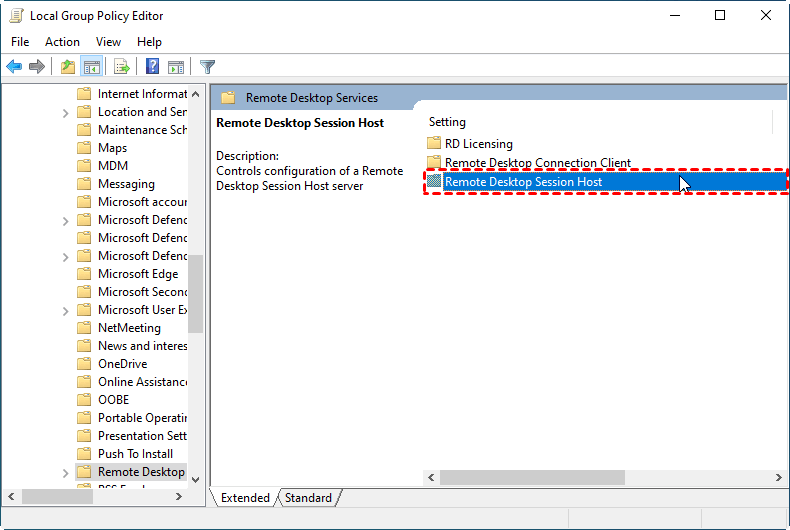Open the File menu
This screenshot has width=790, height=530.
click(20, 42)
